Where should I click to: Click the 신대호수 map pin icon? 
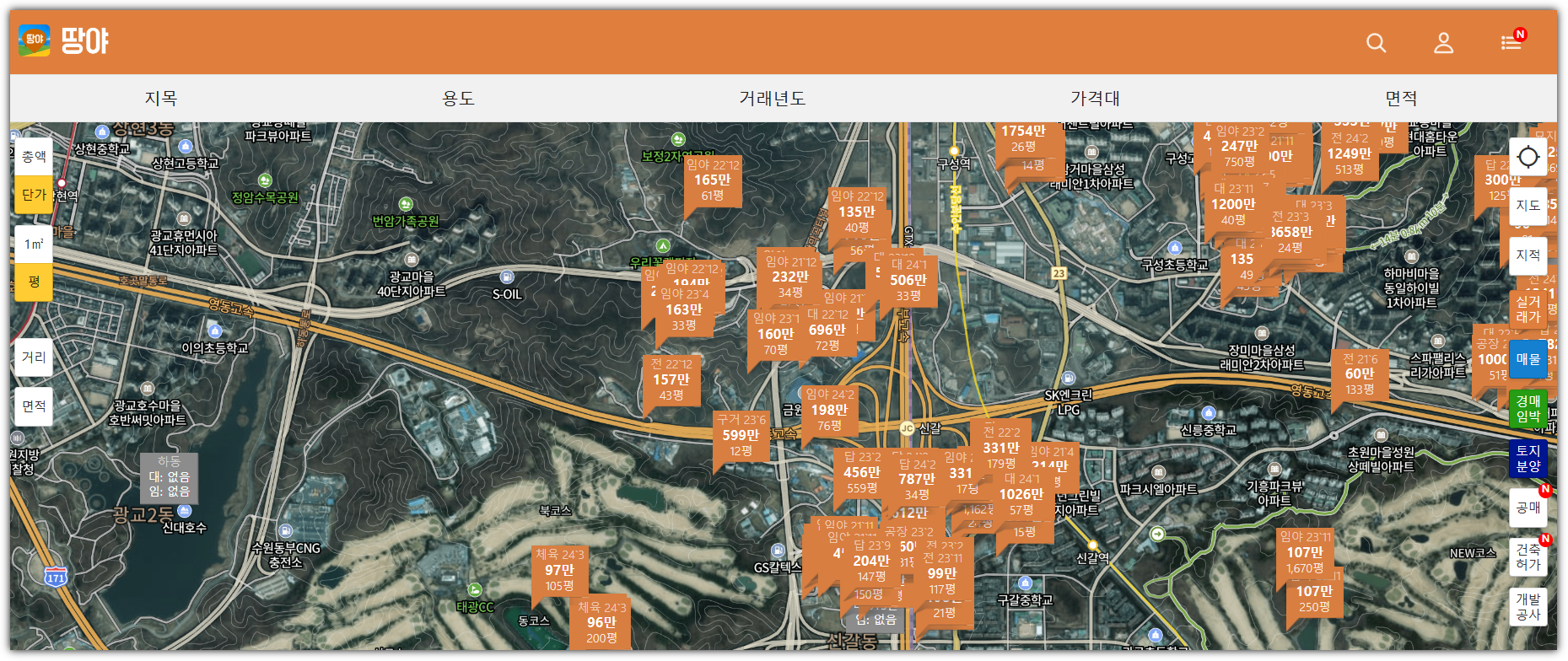coord(185,511)
